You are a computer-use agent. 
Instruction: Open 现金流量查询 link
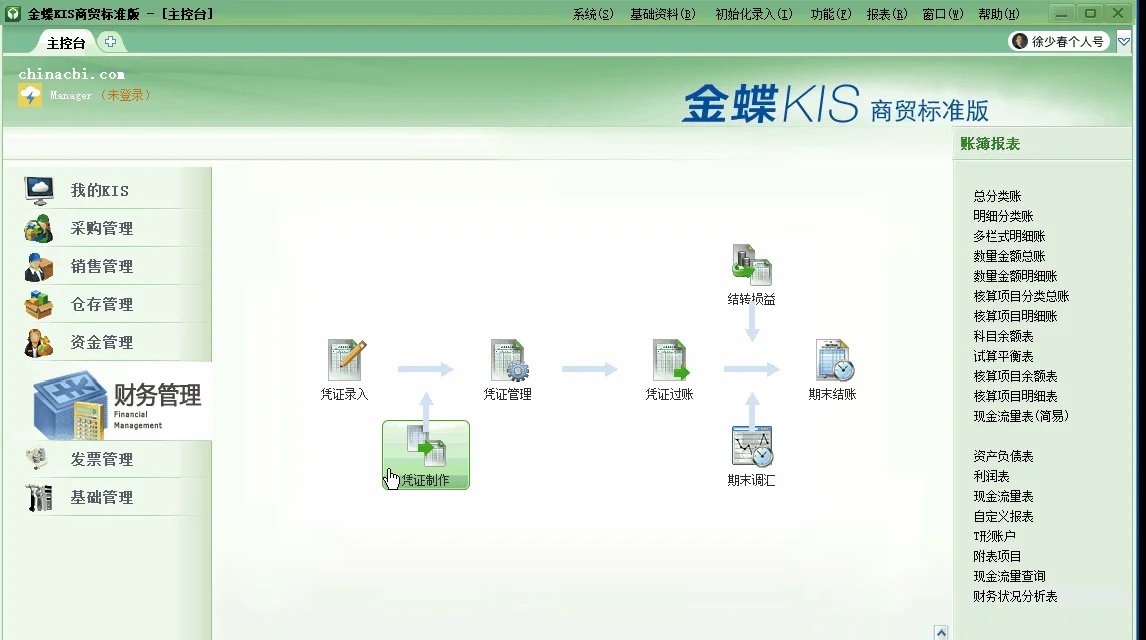pyautogui.click(x=1009, y=576)
